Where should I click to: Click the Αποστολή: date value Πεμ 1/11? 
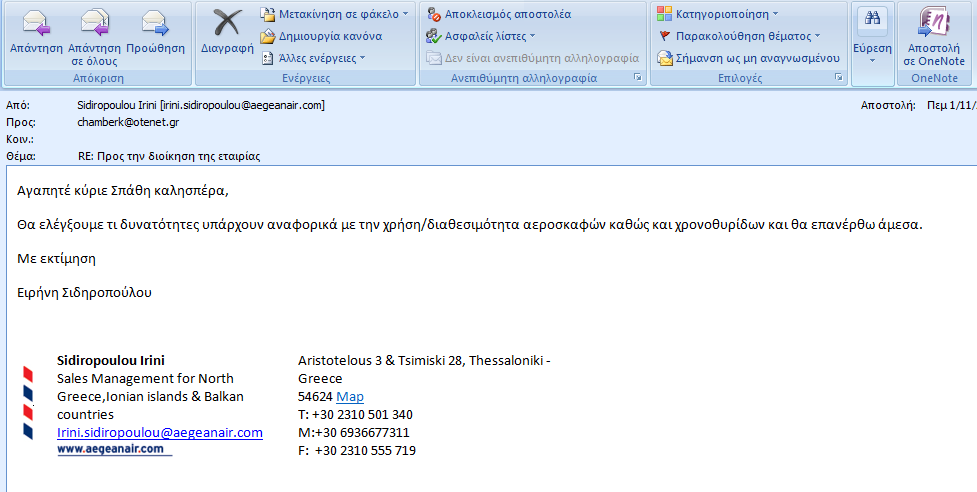point(951,105)
